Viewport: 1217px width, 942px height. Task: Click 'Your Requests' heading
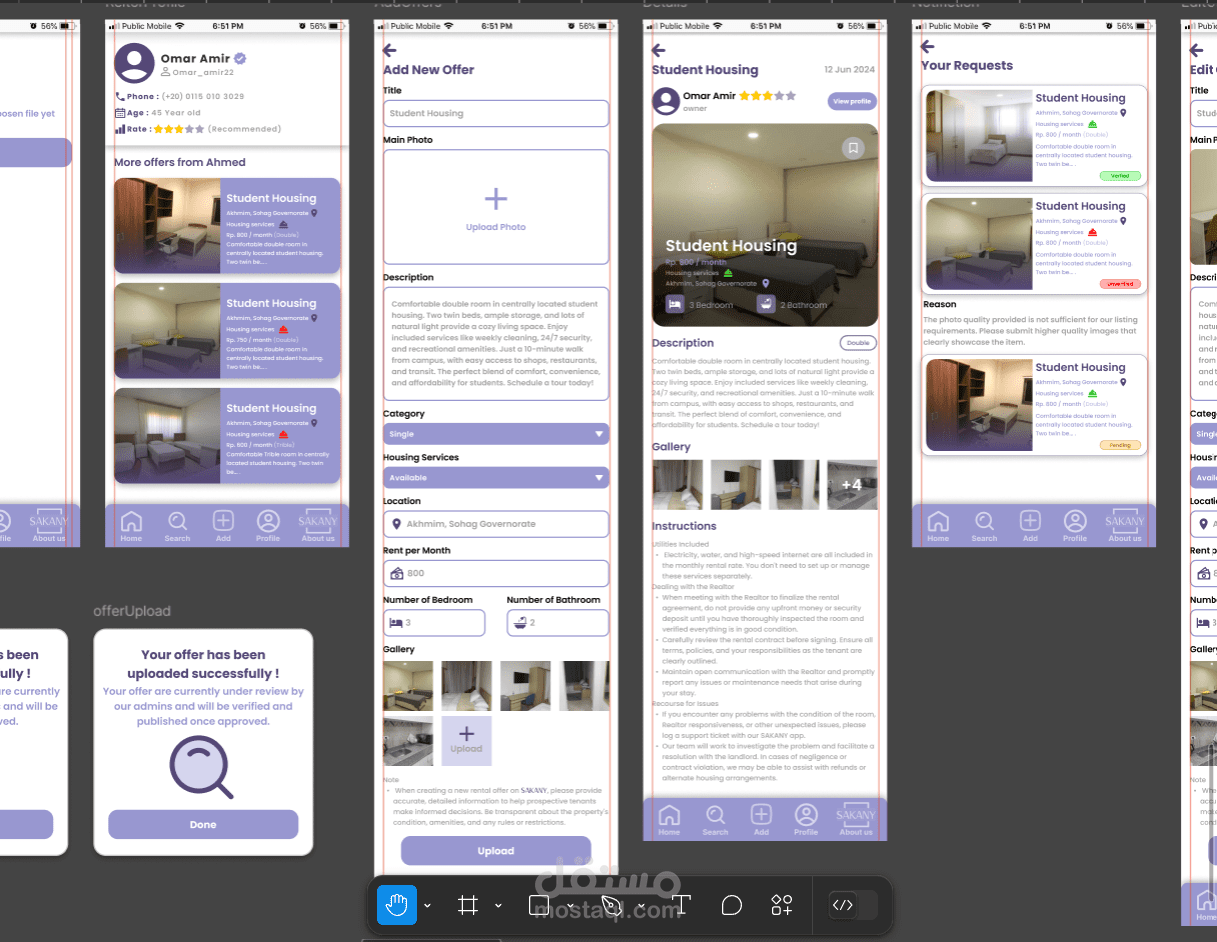click(967, 66)
